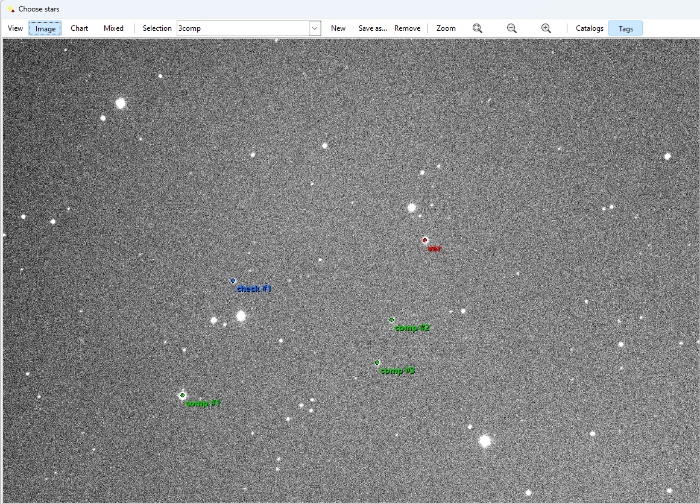The image size is (700, 504).
Task: Select the red var star marker
Action: 425,240
